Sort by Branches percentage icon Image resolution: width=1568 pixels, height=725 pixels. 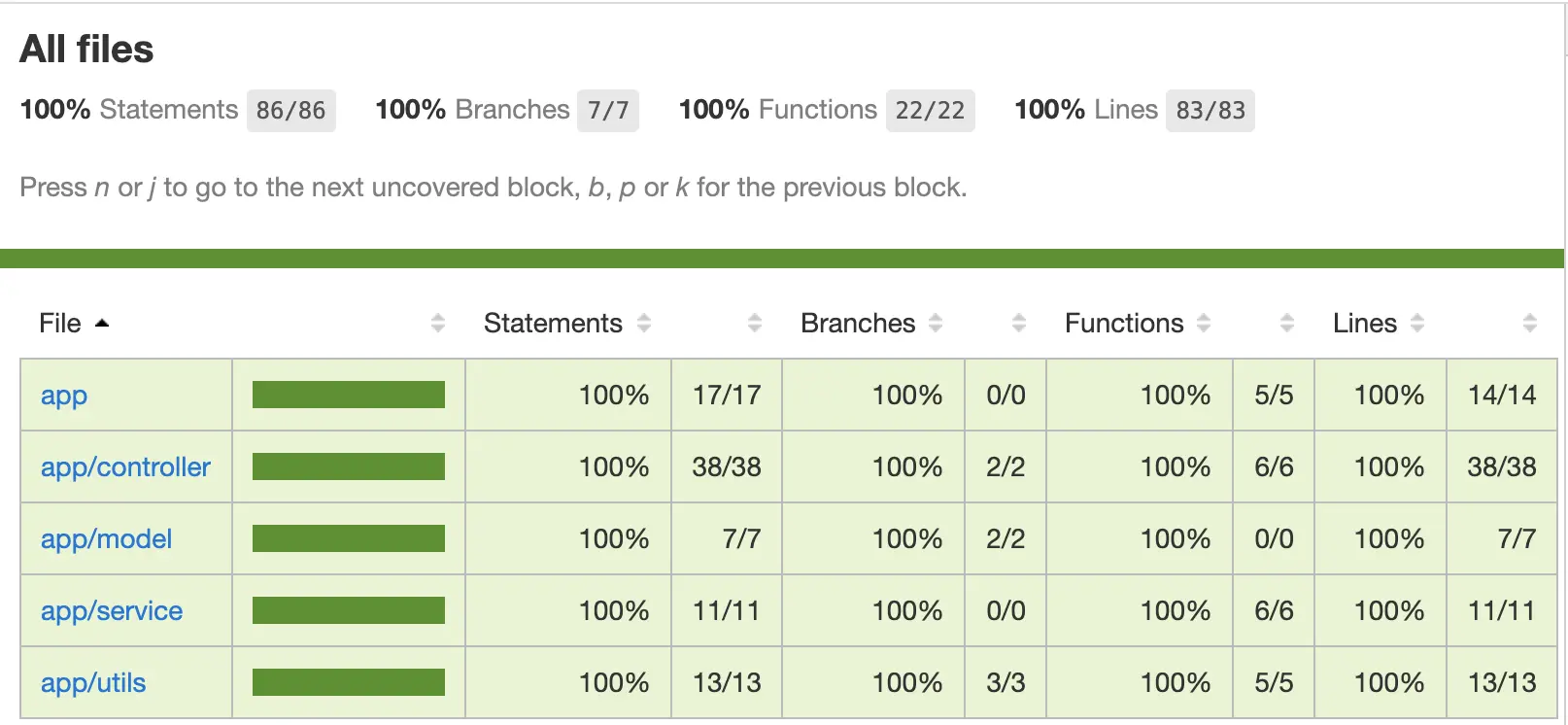click(936, 324)
